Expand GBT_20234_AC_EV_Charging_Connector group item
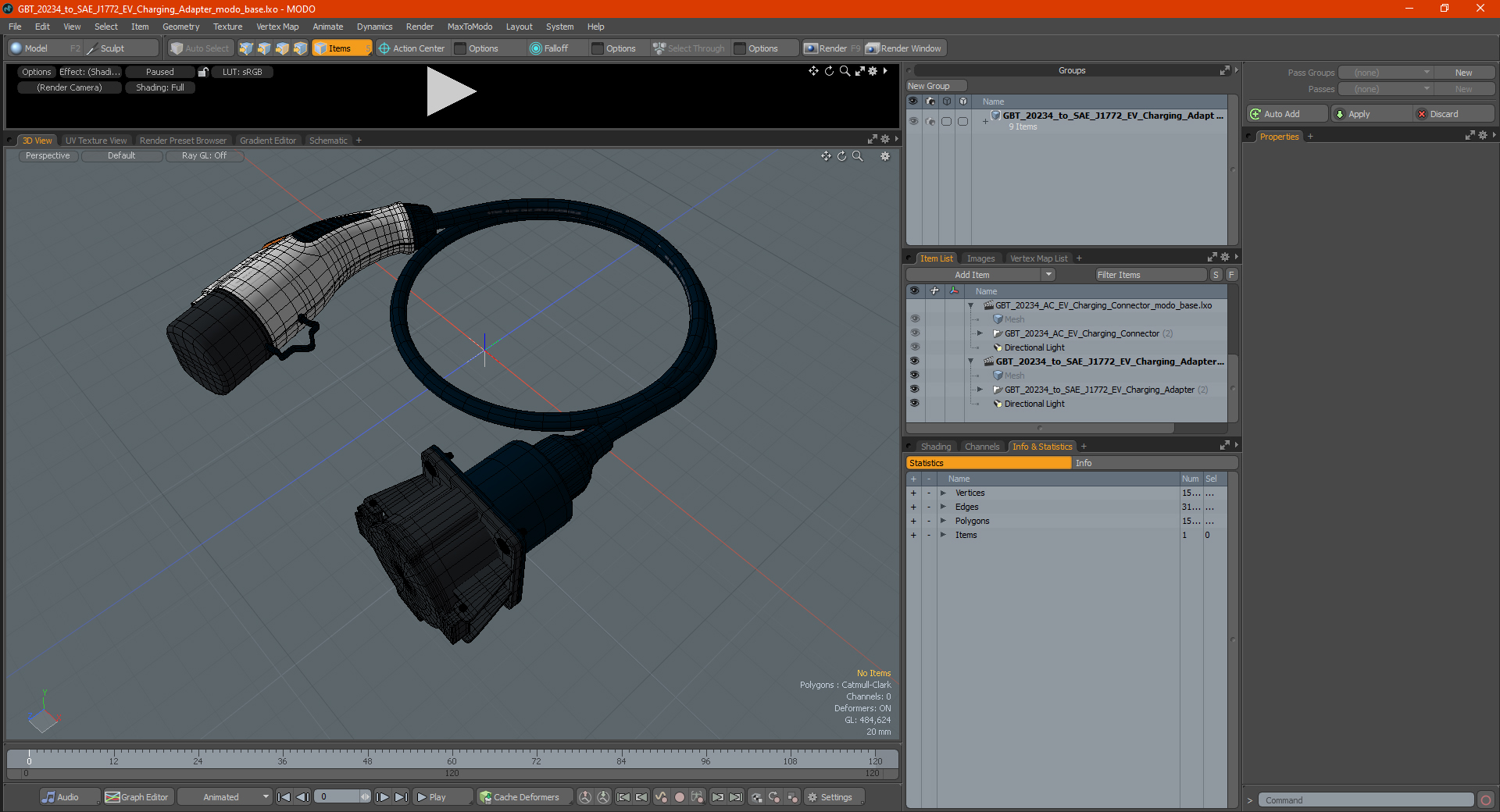This screenshot has height=812, width=1500. tap(980, 333)
